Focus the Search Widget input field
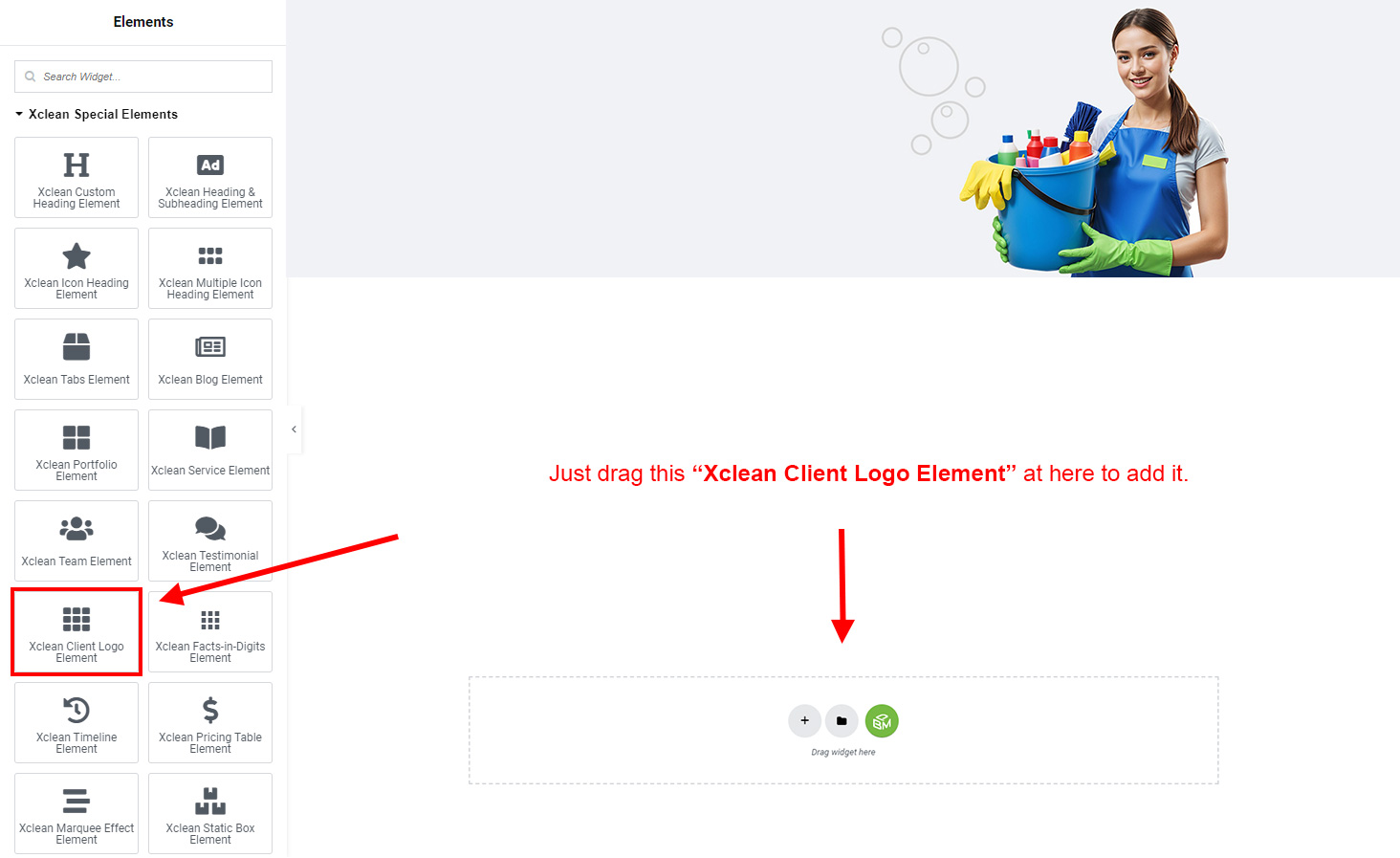This screenshot has width=1400, height=858. click(x=143, y=77)
